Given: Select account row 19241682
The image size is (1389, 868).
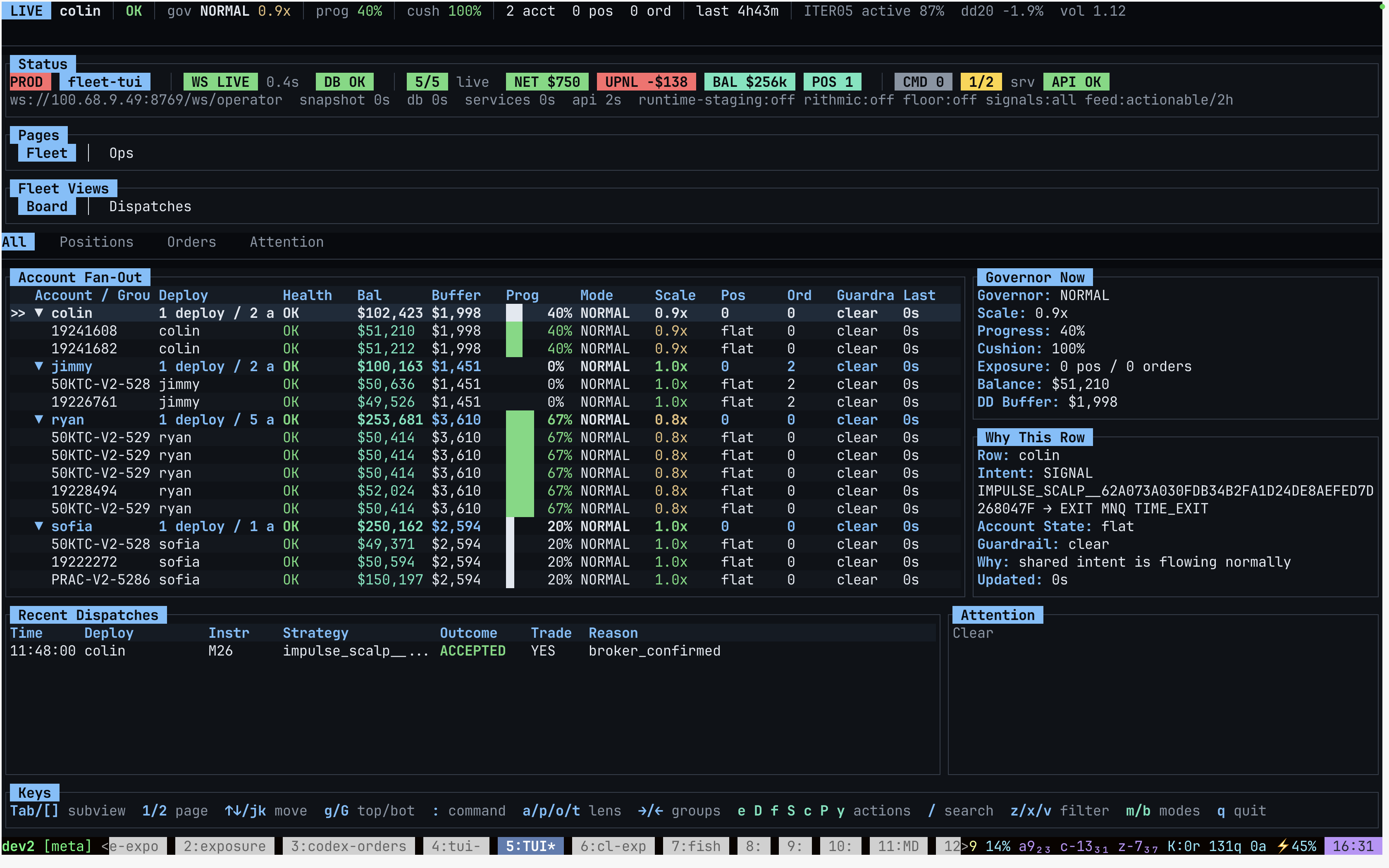Looking at the screenshot, I should pos(485,348).
